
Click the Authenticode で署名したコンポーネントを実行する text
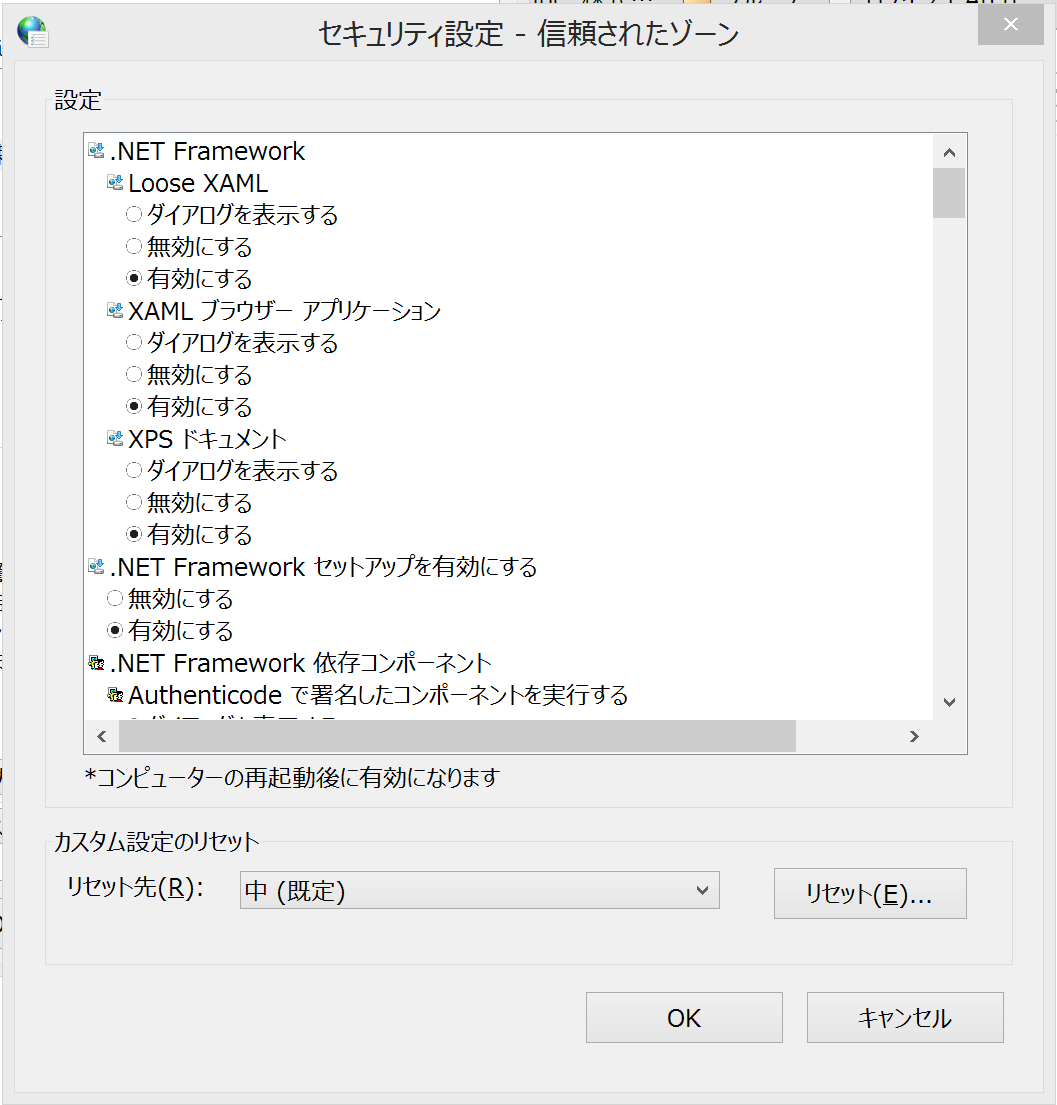point(378,695)
